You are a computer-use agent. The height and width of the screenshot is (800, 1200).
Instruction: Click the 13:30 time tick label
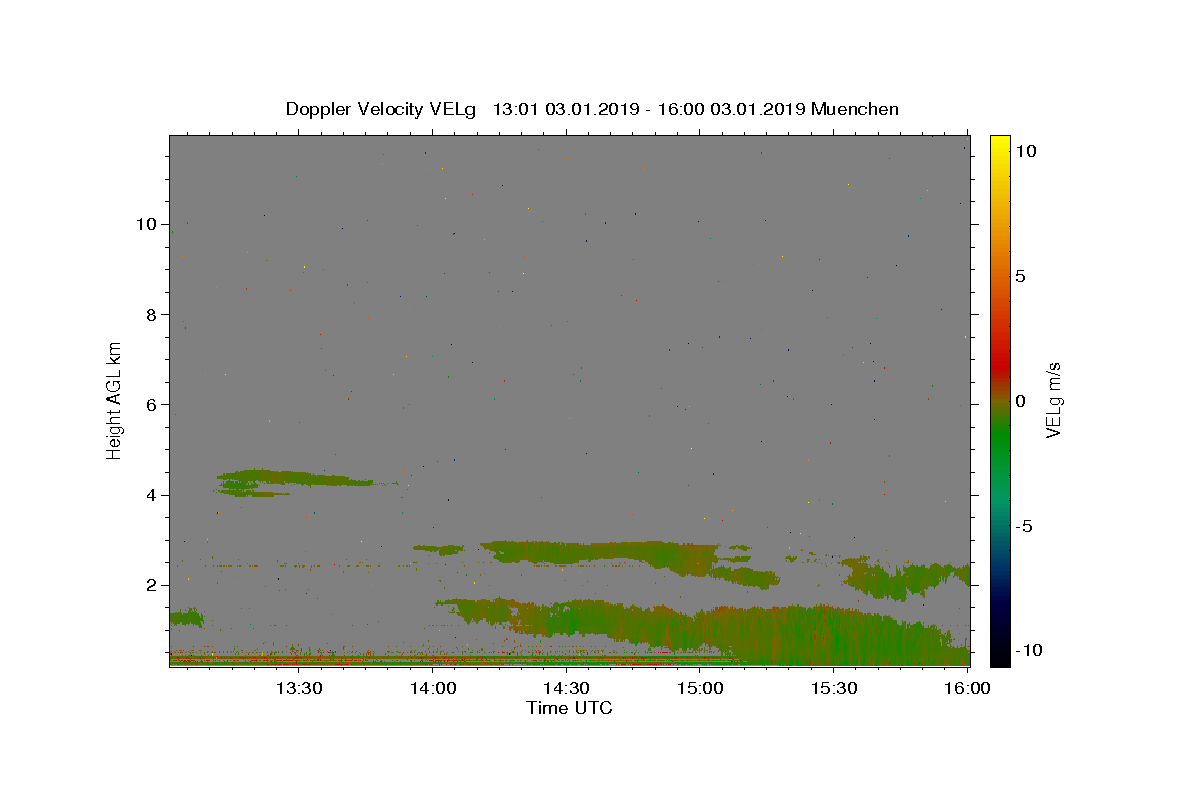(x=299, y=688)
